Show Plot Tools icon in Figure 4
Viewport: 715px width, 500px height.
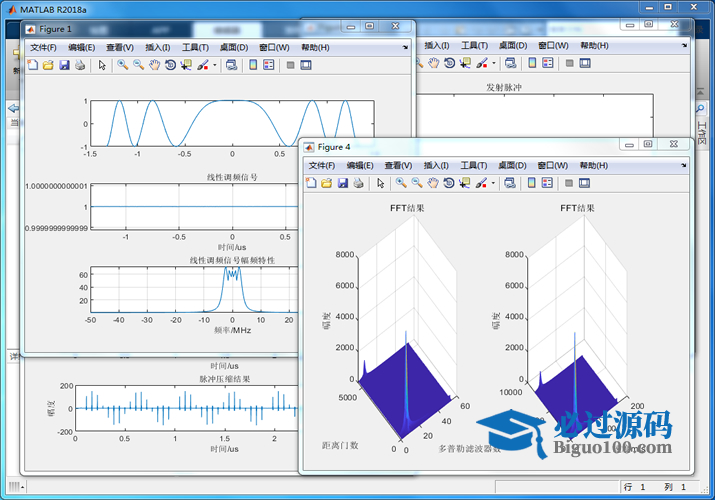click(x=584, y=183)
